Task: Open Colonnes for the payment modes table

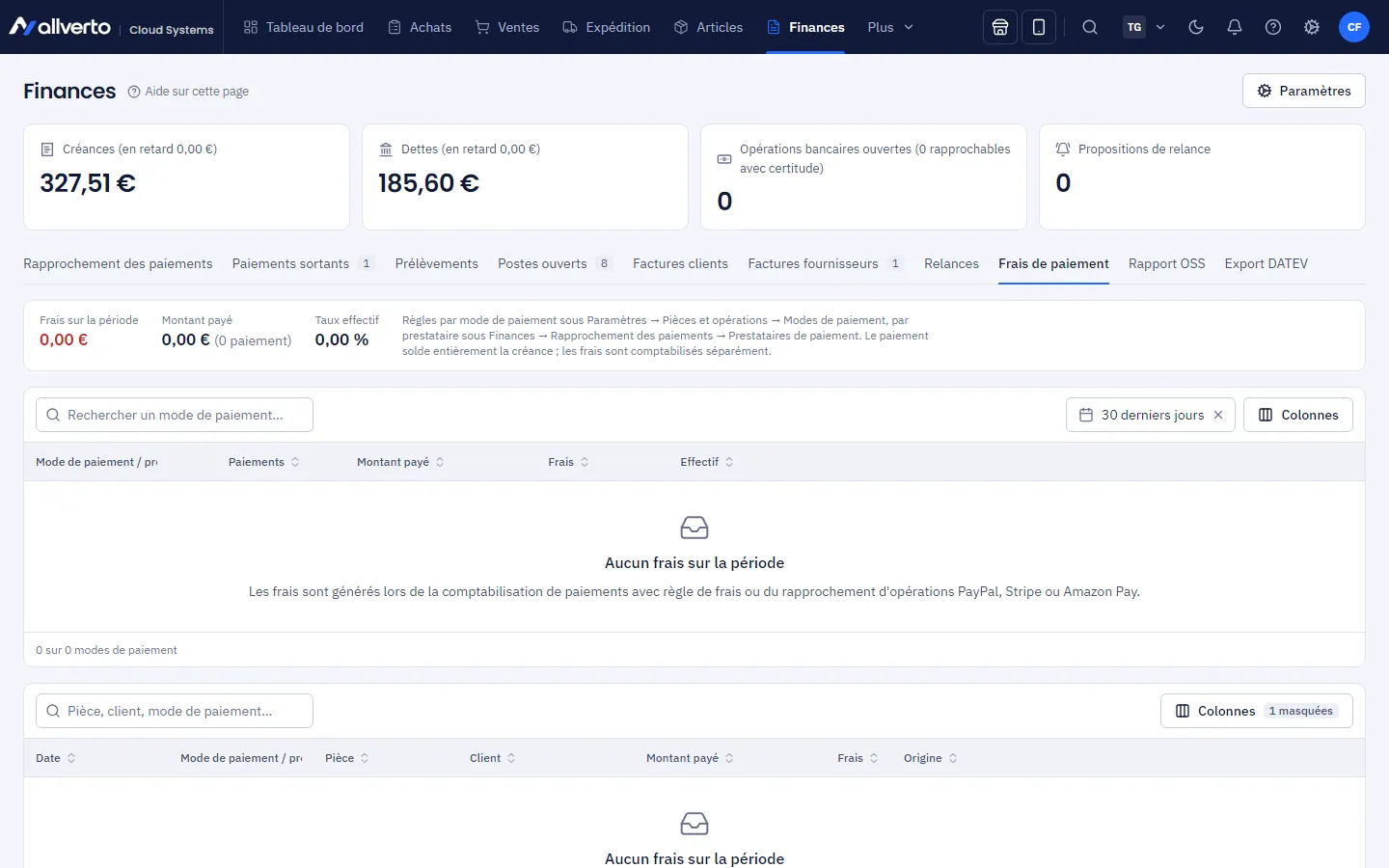Action: pyautogui.click(x=1298, y=415)
